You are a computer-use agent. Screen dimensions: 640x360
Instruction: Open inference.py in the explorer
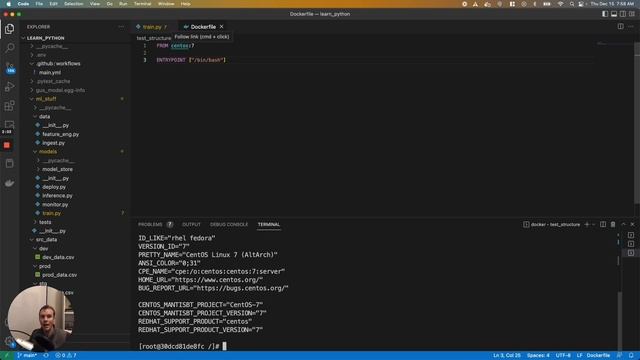tap(57, 196)
